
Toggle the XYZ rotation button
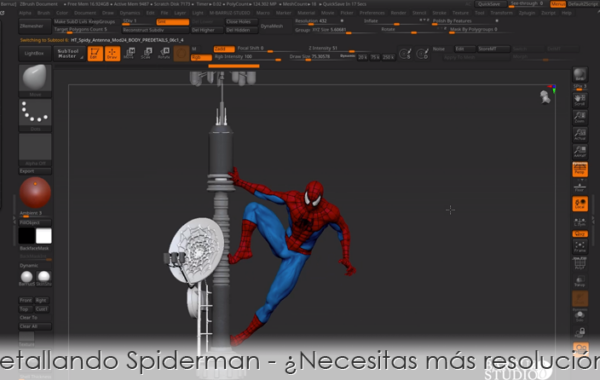pyautogui.click(x=580, y=234)
